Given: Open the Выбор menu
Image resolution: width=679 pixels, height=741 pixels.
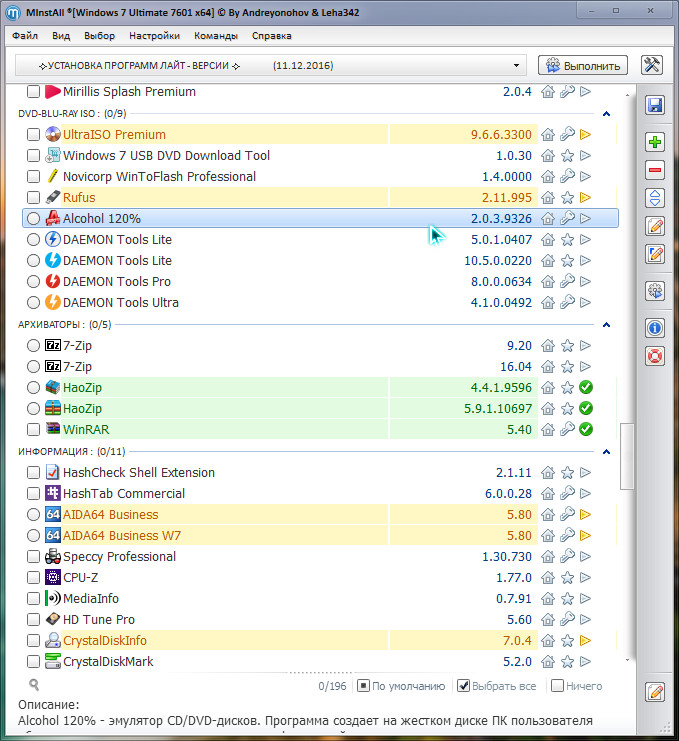Looking at the screenshot, I should [x=99, y=36].
